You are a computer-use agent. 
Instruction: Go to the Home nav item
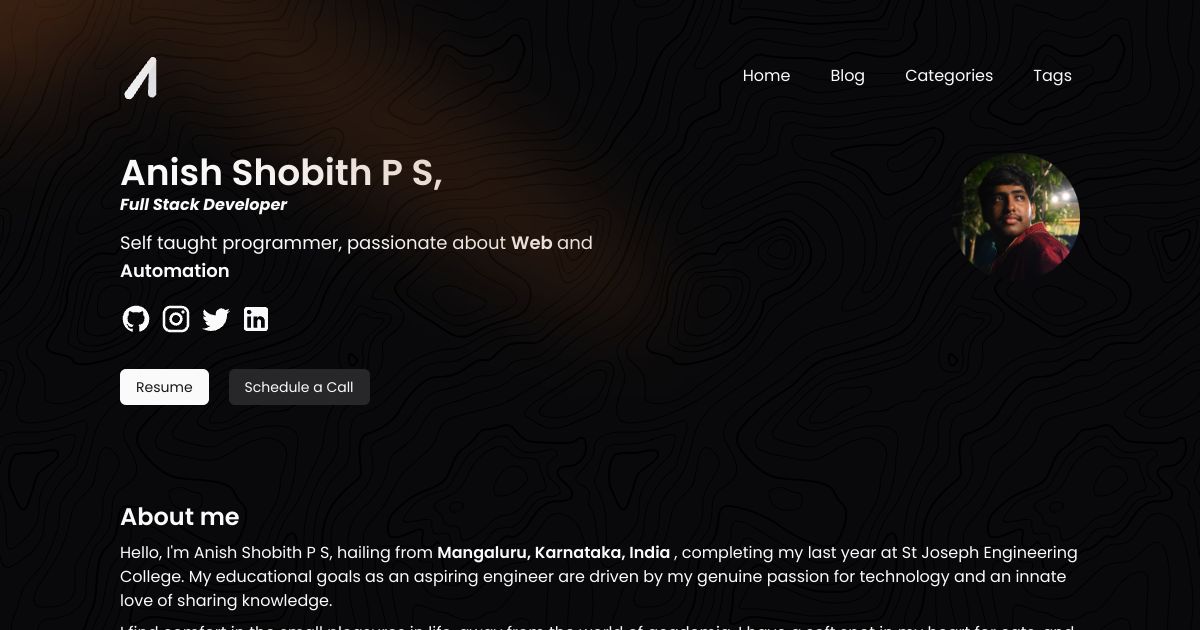coord(766,76)
